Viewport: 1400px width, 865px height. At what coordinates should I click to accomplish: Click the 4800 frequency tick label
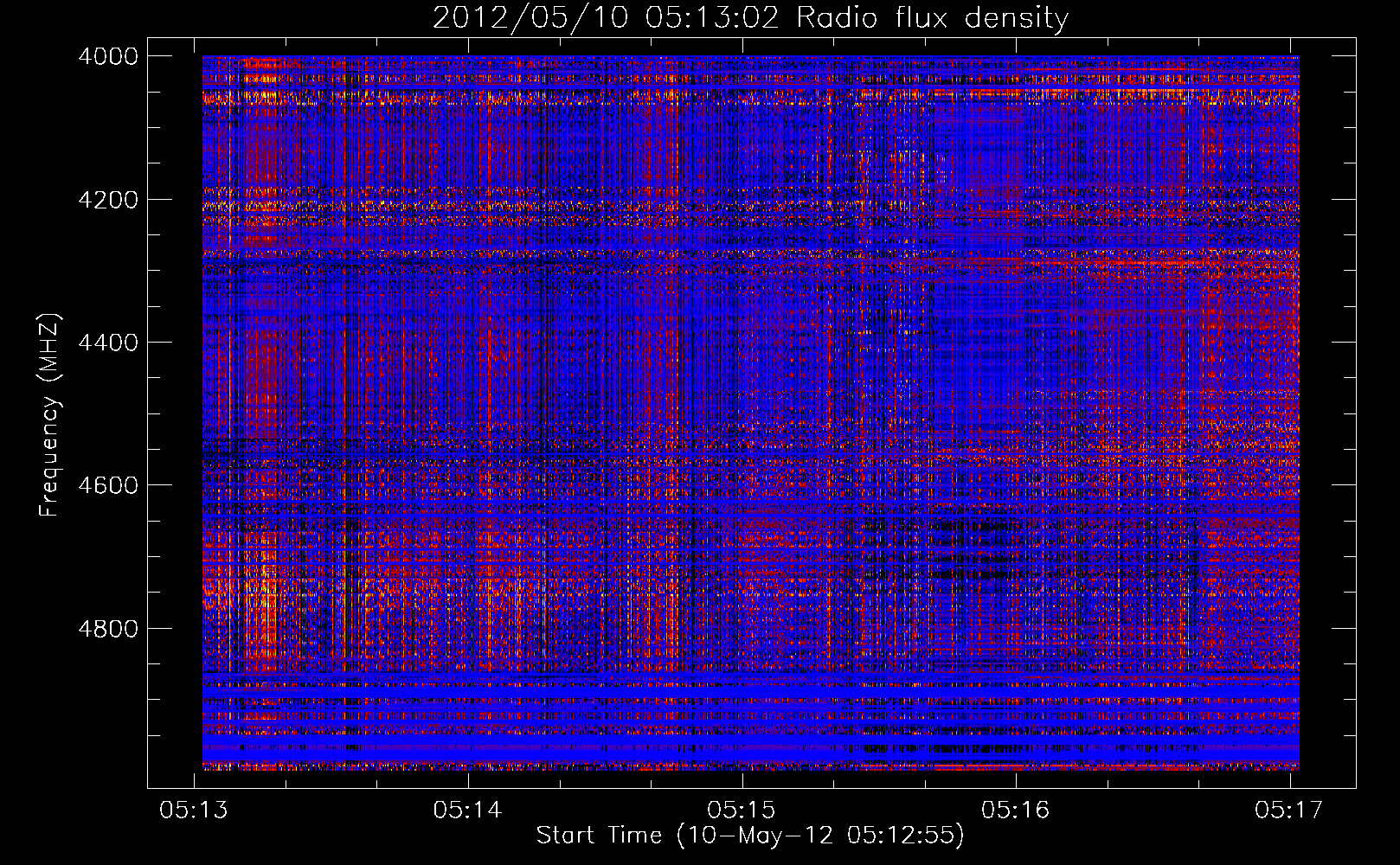[x=108, y=628]
